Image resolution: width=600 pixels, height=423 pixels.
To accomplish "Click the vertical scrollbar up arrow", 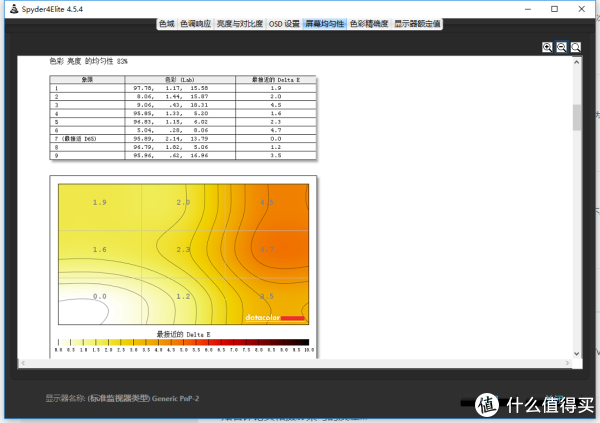I will tap(577, 62).
